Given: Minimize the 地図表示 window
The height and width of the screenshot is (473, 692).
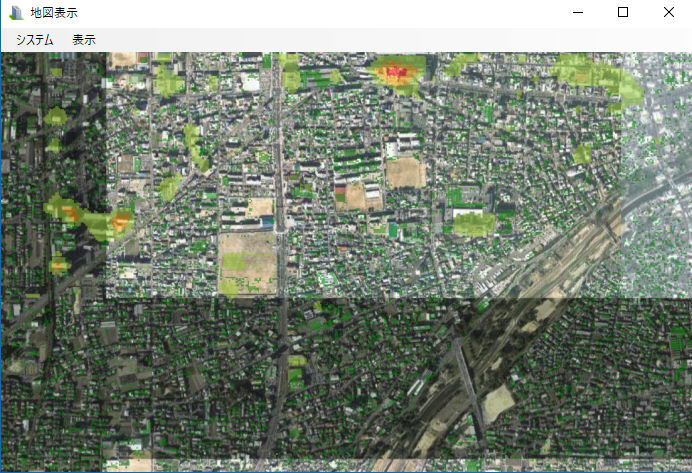Looking at the screenshot, I should coord(577,13).
